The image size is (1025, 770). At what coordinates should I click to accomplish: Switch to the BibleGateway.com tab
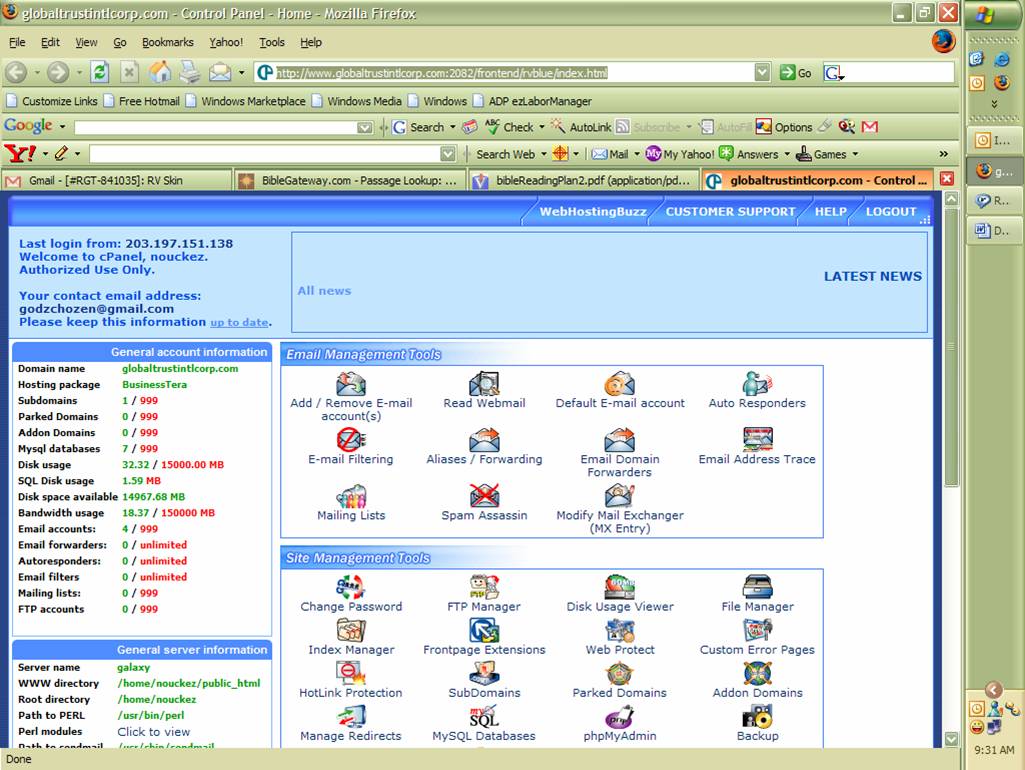click(x=348, y=181)
